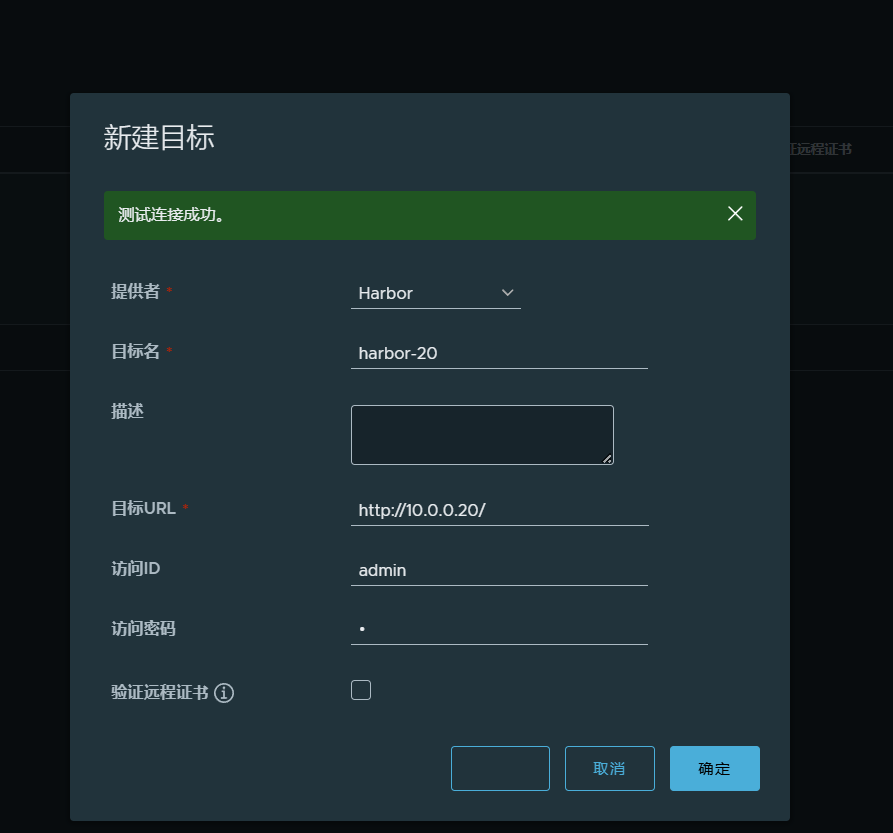
Task: Click the 验证远程证书 label text in the form
Action: tap(160, 692)
